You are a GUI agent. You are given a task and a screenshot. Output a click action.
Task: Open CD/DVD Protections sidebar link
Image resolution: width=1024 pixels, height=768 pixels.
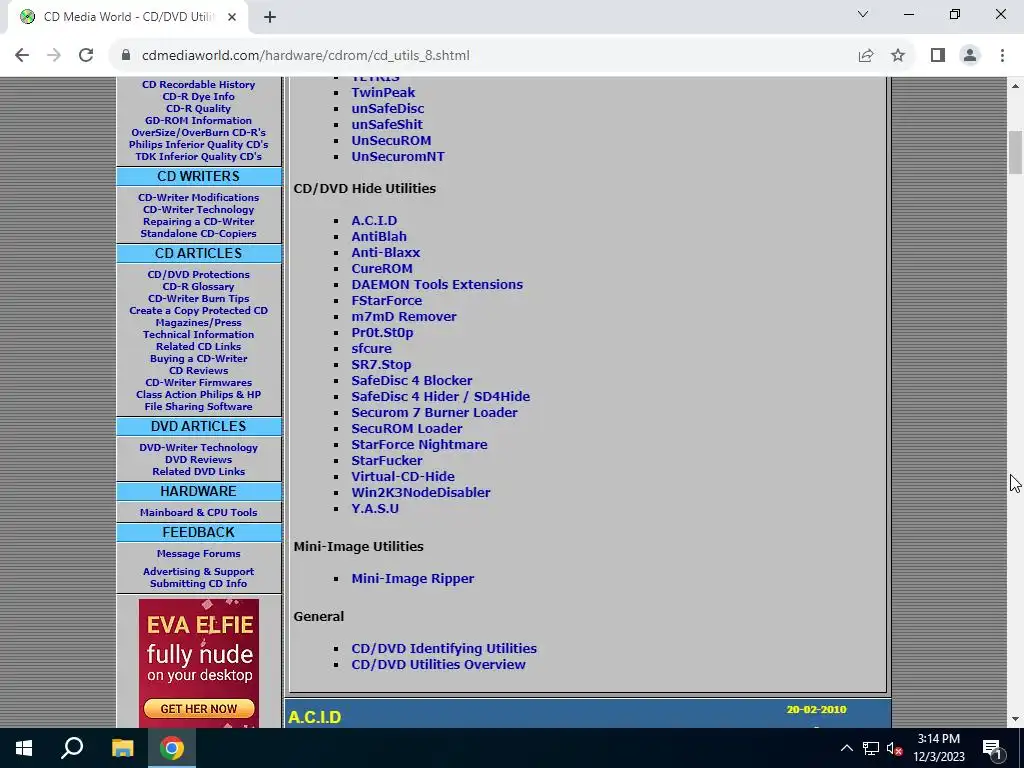click(199, 275)
